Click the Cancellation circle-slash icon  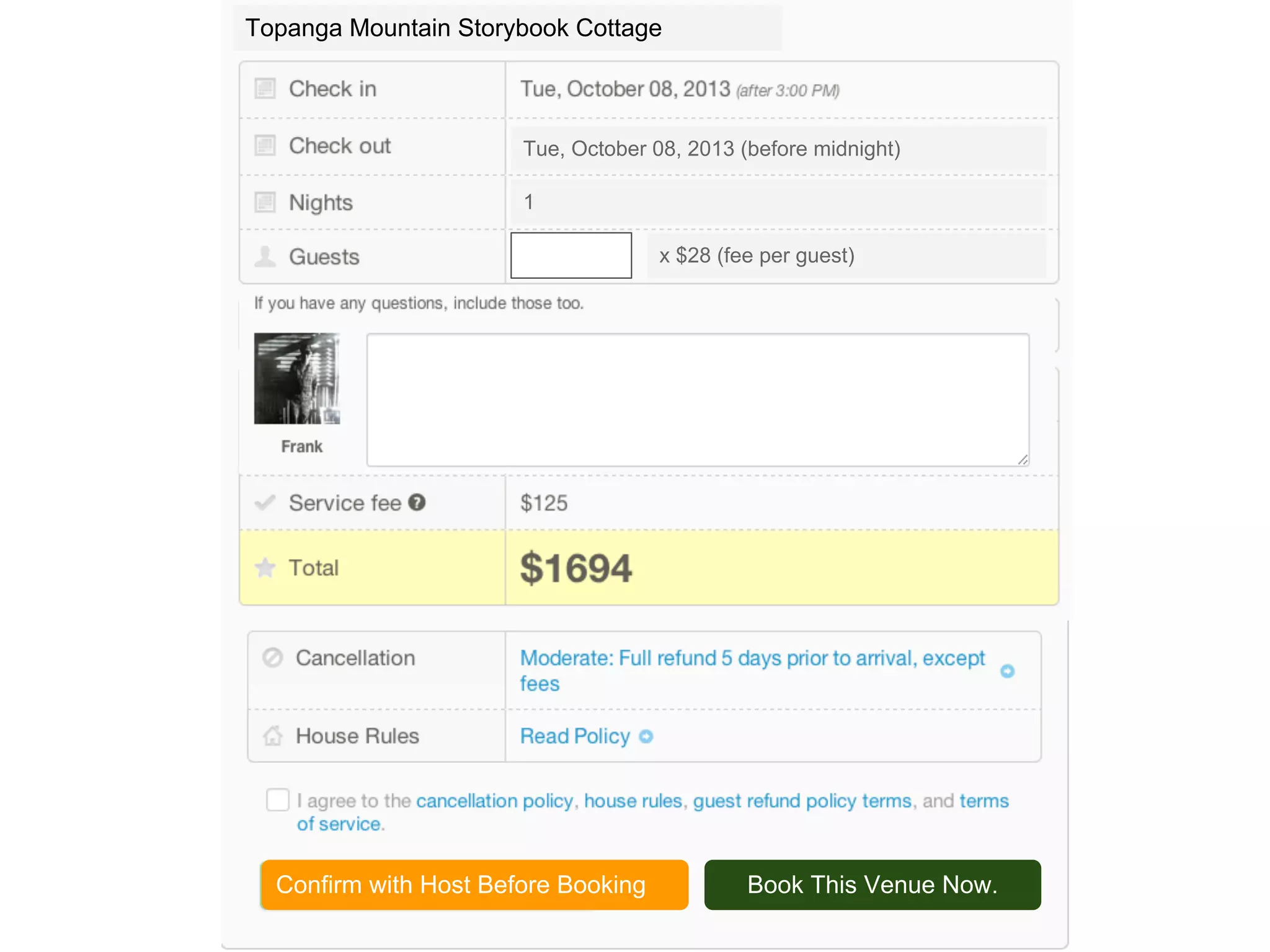tap(272, 658)
